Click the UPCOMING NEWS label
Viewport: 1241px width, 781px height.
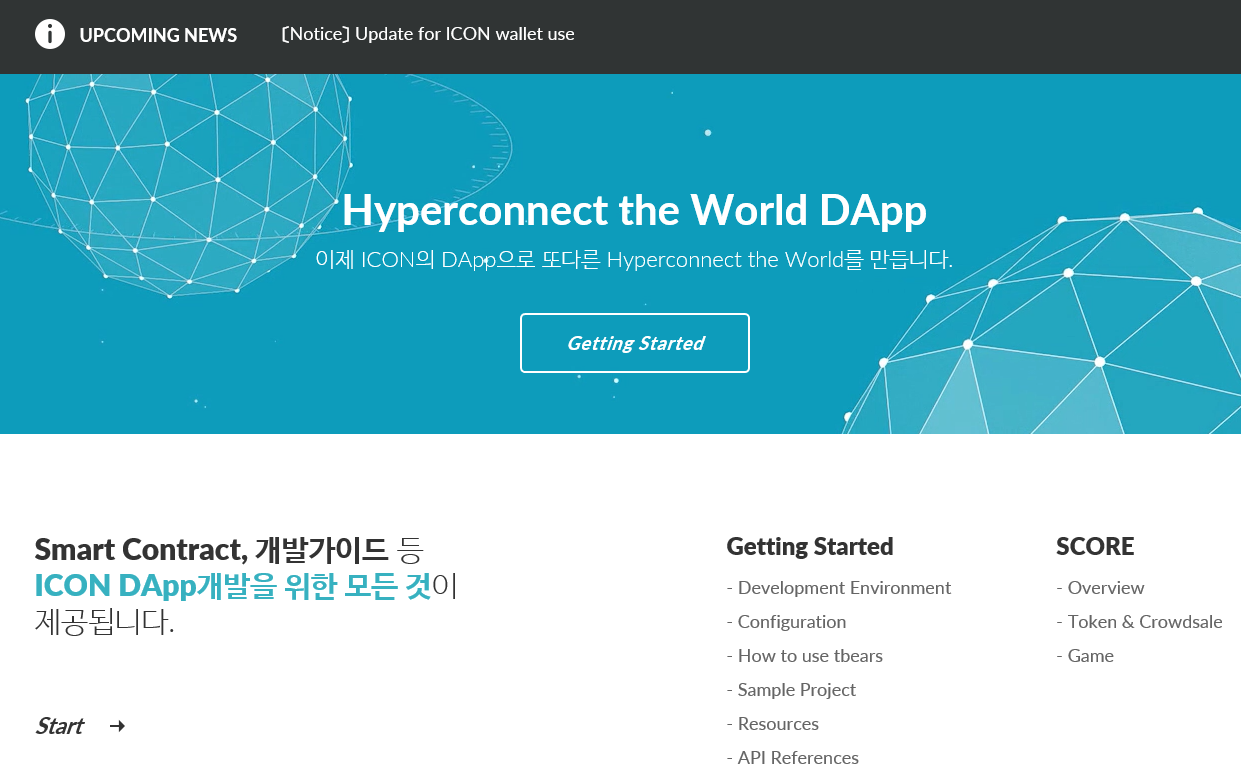158,35
